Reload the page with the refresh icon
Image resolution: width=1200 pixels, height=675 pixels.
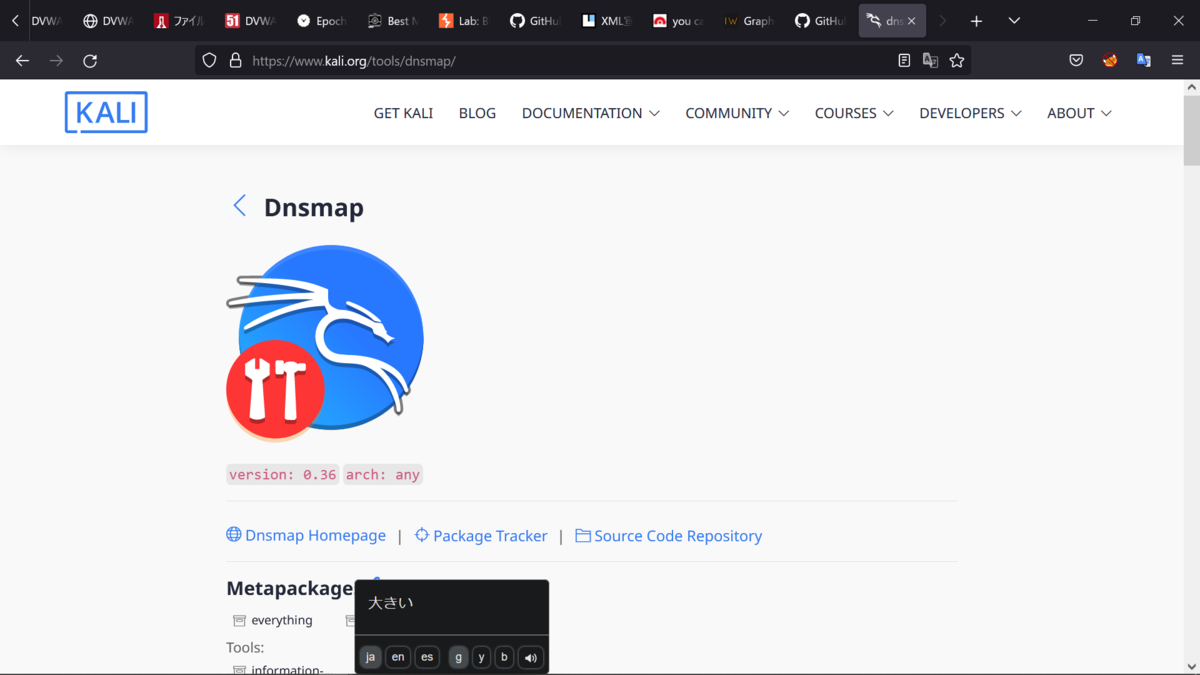tap(90, 61)
